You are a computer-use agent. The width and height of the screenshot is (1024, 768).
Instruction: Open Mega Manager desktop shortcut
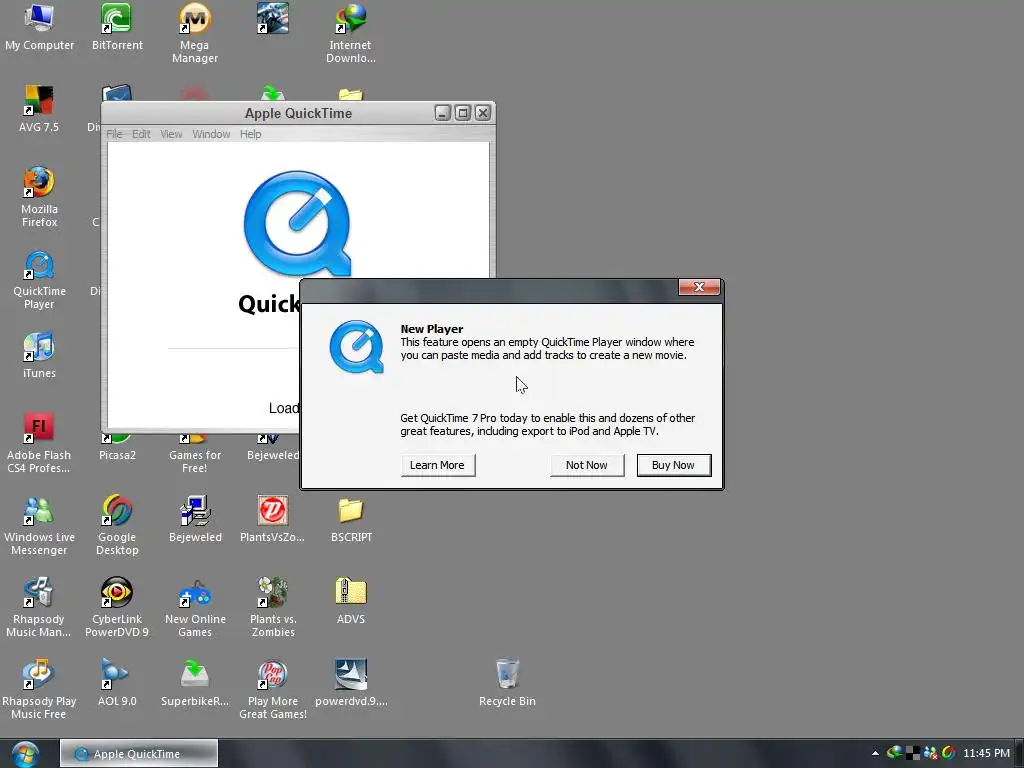click(195, 33)
